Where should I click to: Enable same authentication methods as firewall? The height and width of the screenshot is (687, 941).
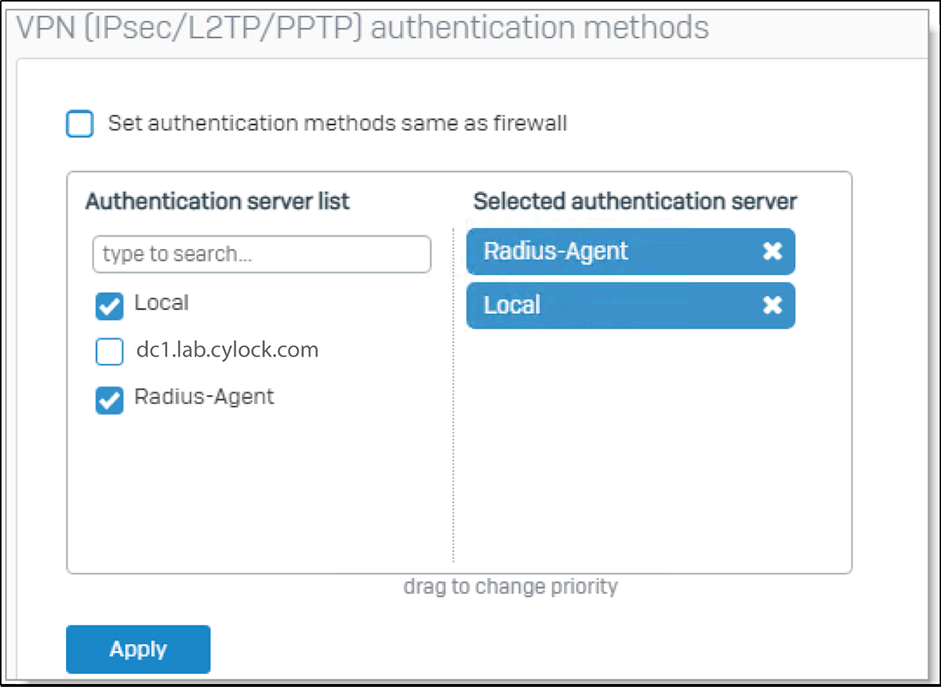80,124
